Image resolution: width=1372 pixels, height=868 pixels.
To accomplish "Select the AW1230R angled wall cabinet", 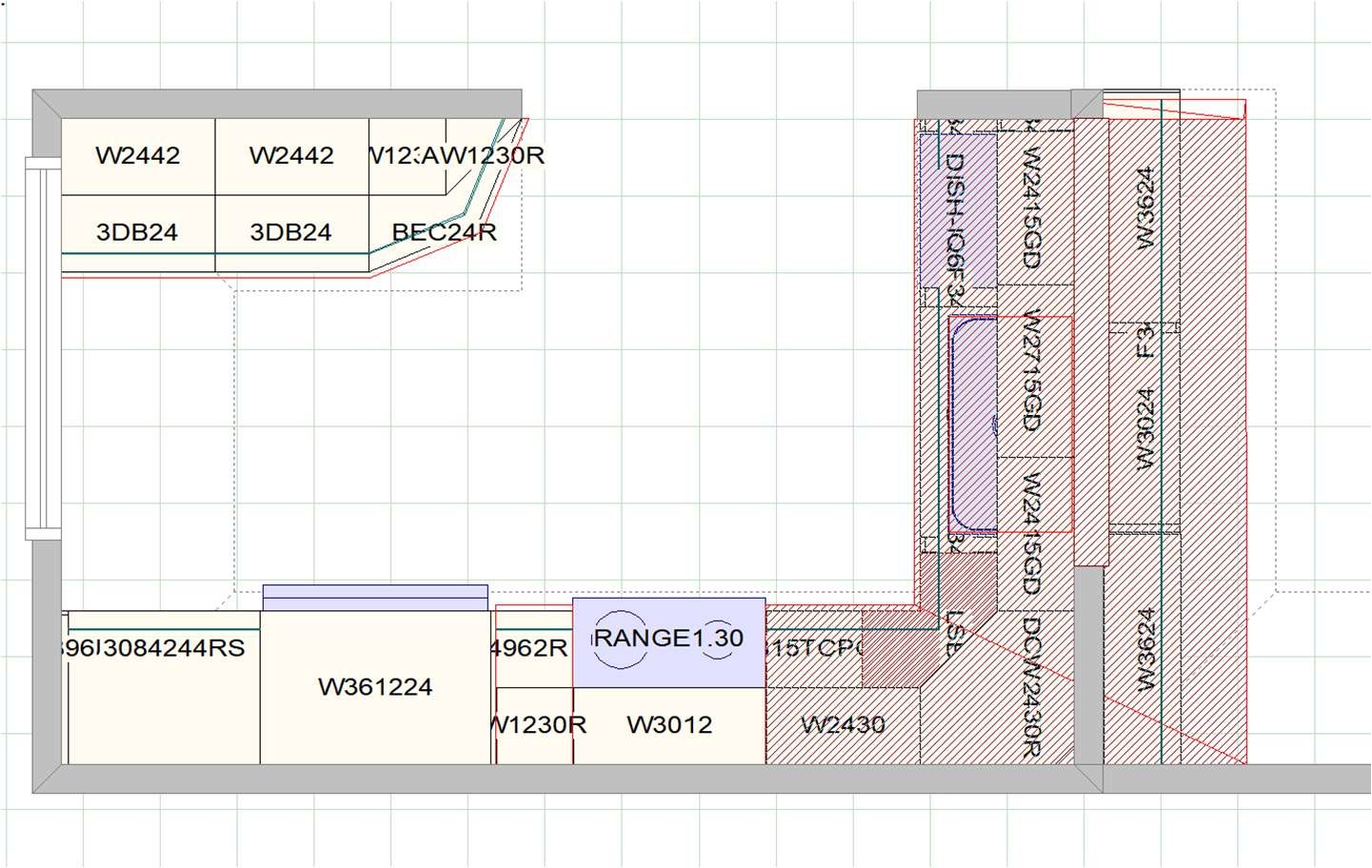I will [483, 155].
